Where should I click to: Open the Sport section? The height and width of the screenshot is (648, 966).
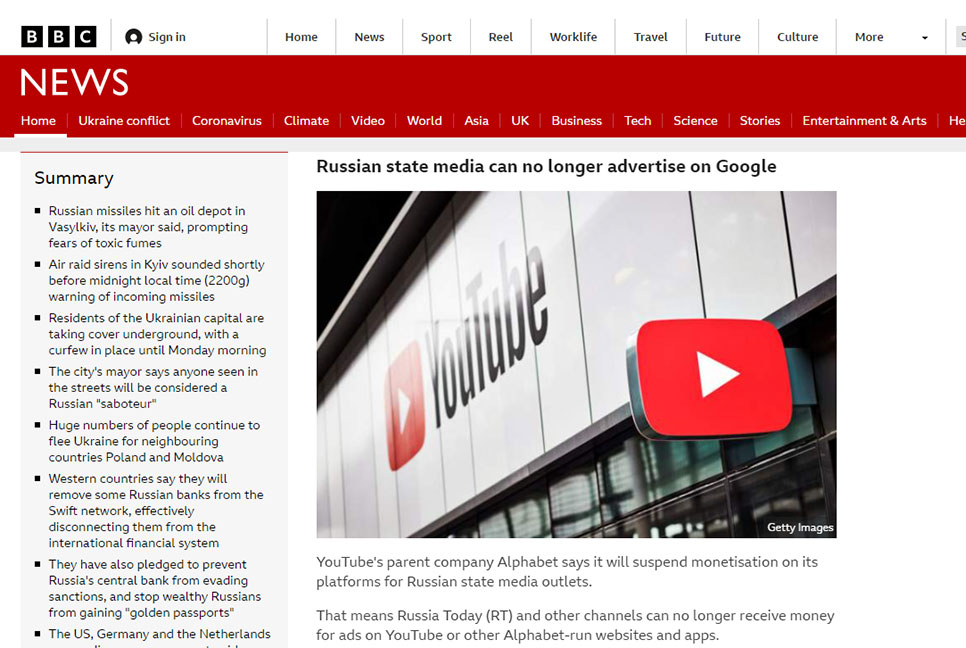coord(436,37)
